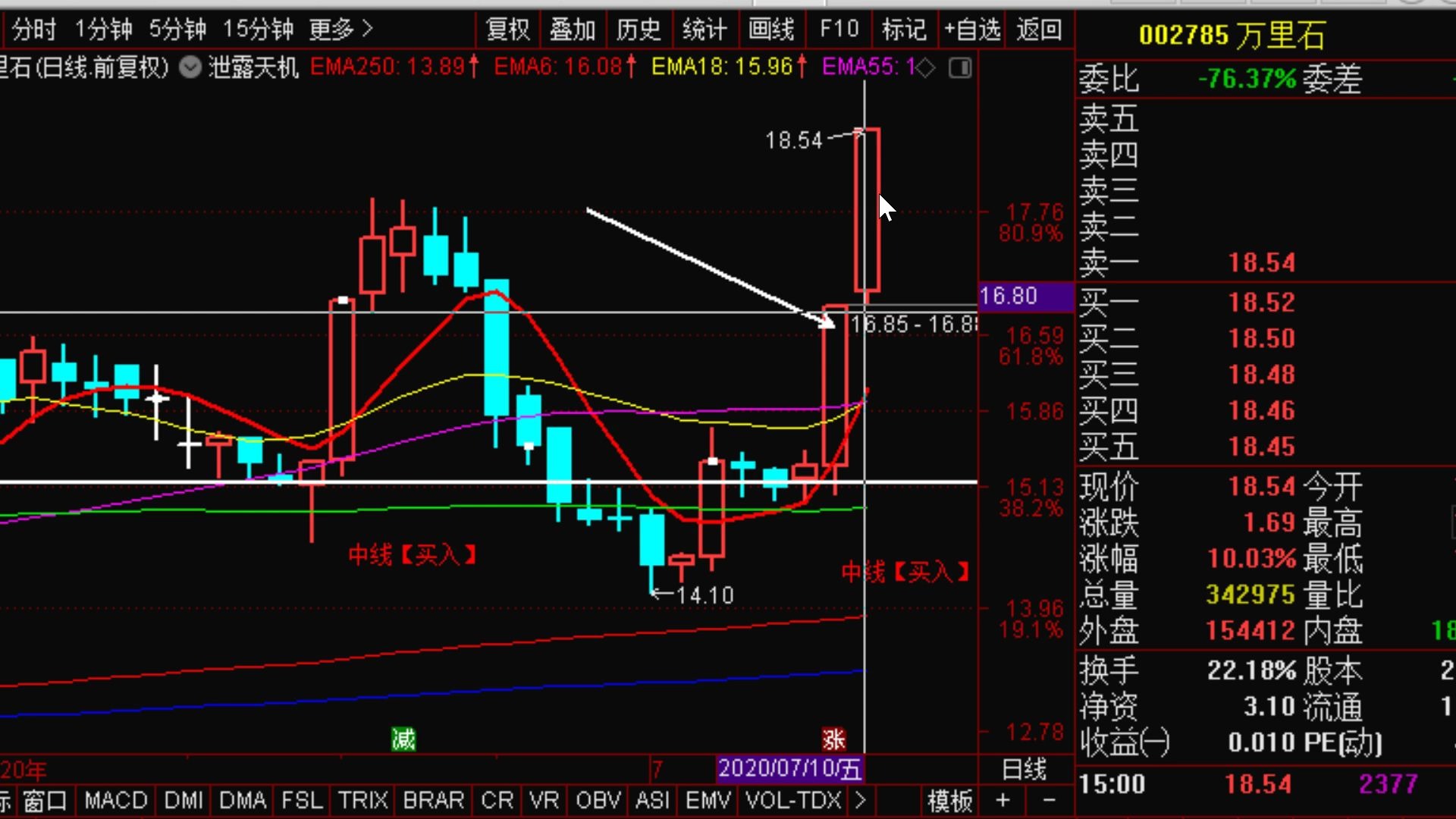Screen dimensions: 1456x819
Task: Select the 1分钟 period
Action: 103,30
